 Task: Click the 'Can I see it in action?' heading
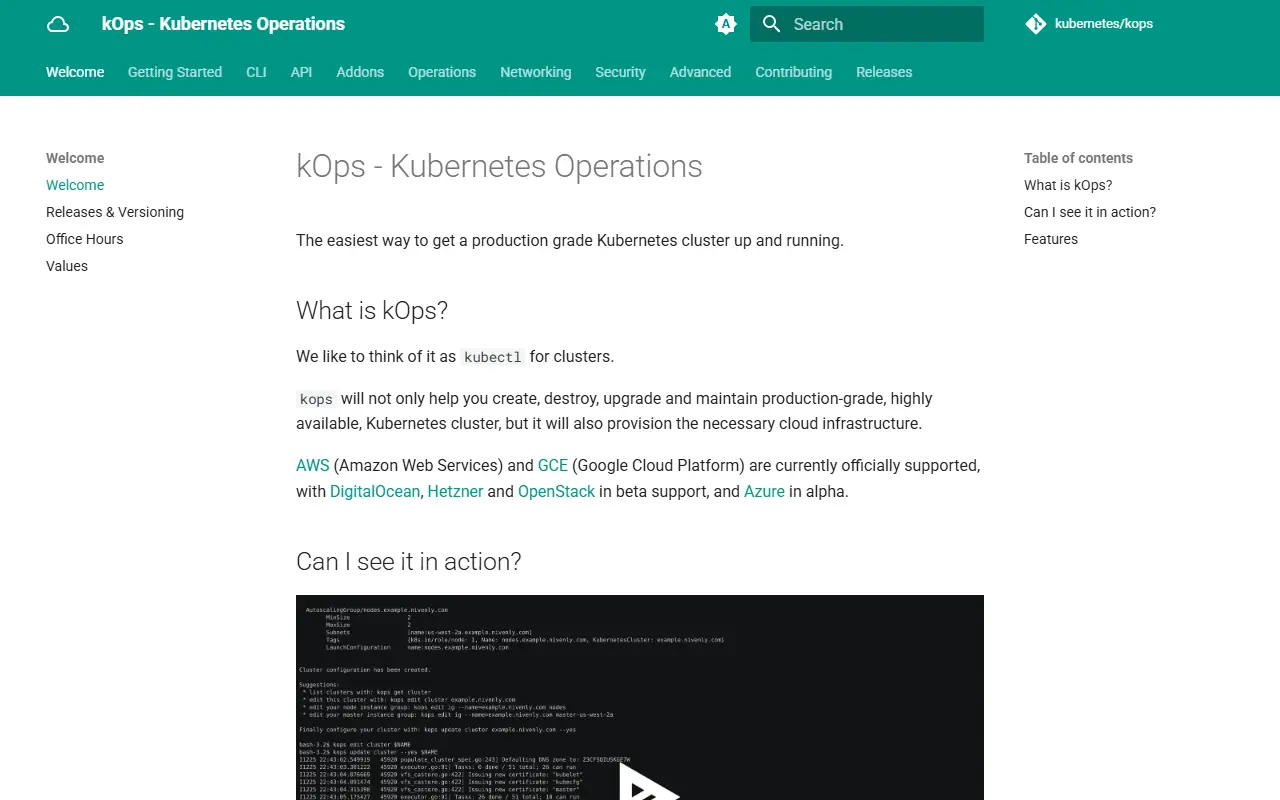(409, 562)
